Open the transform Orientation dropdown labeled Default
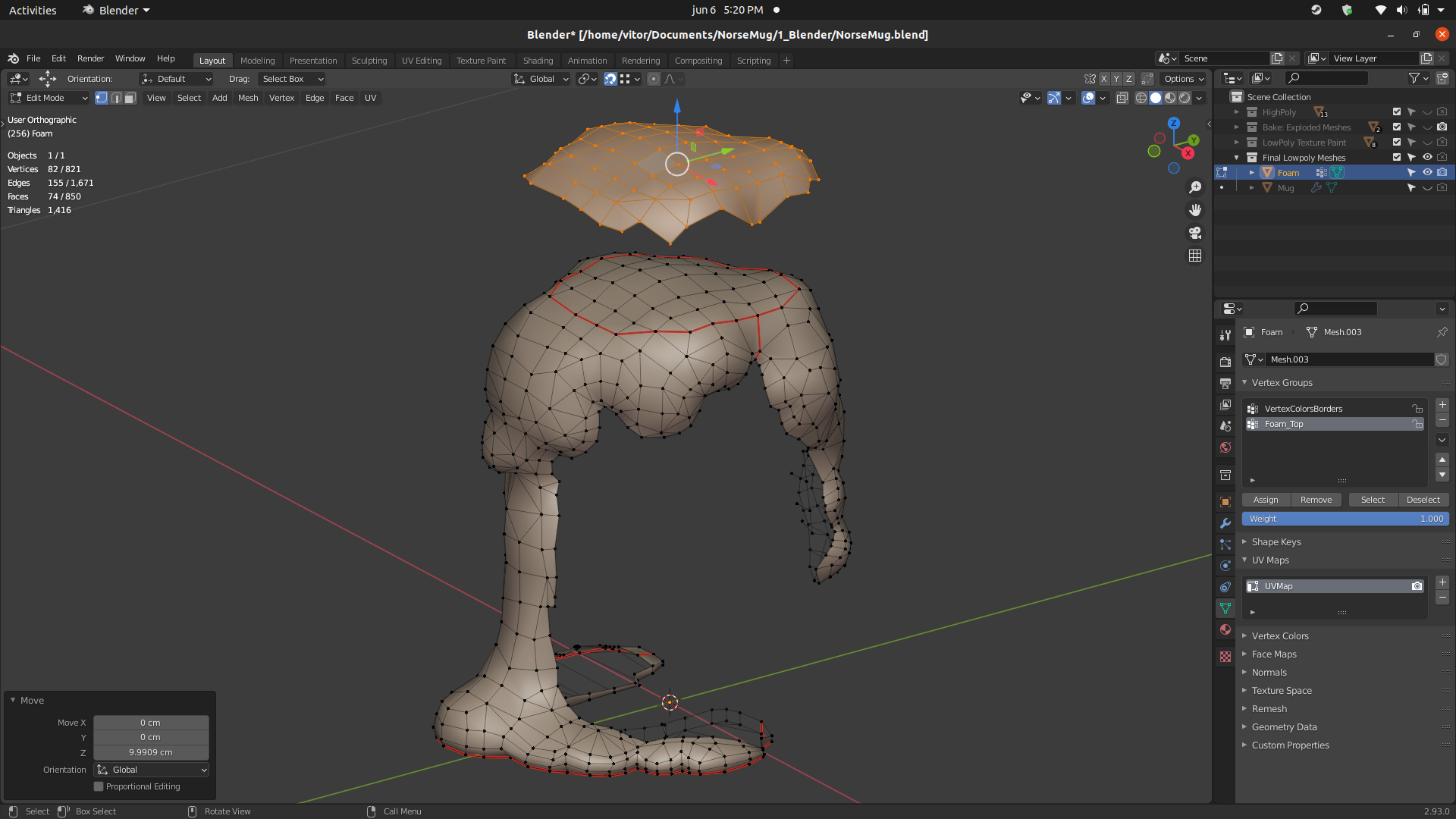This screenshot has height=819, width=1456. point(176,79)
